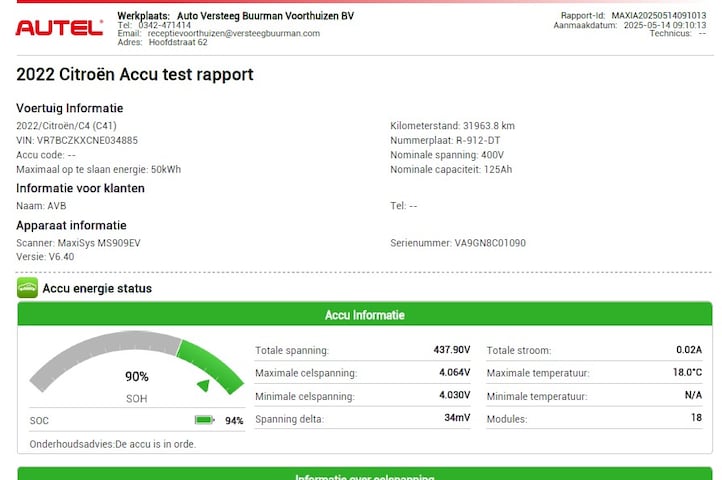Click Versie: V6.40
Viewport: 722px width, 480px height.
click(x=45, y=257)
